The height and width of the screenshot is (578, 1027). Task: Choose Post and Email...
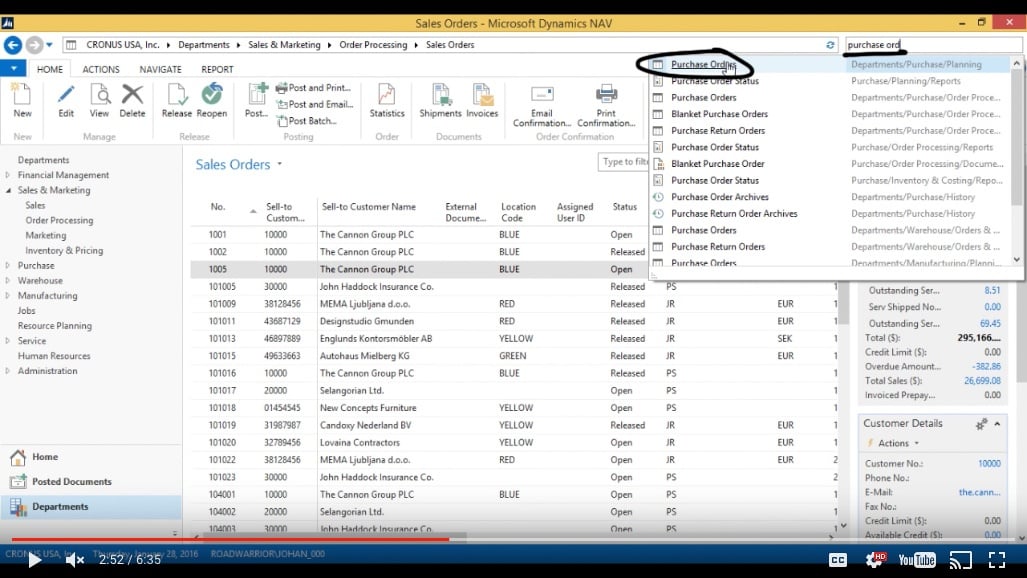click(315, 104)
